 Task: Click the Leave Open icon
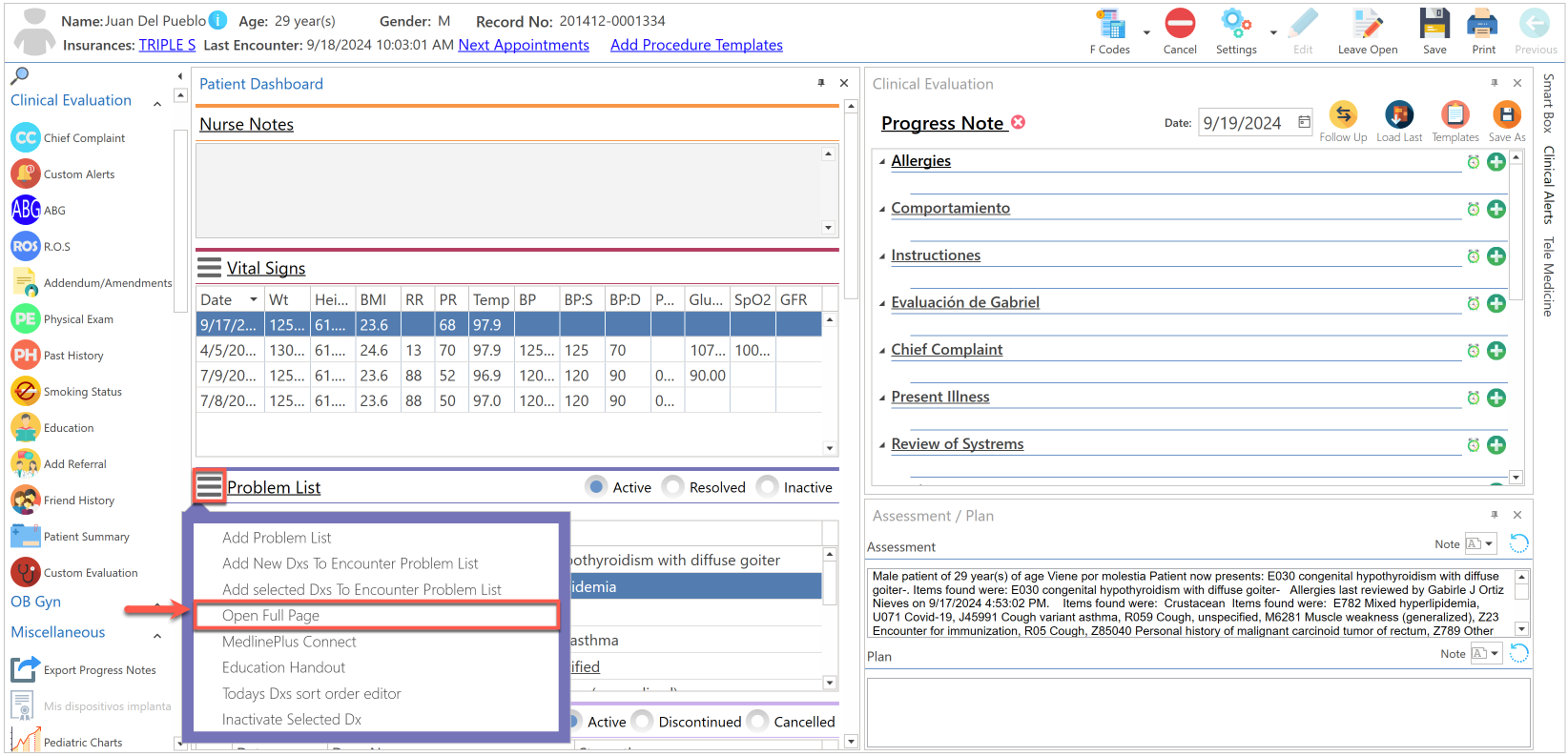tap(1368, 24)
